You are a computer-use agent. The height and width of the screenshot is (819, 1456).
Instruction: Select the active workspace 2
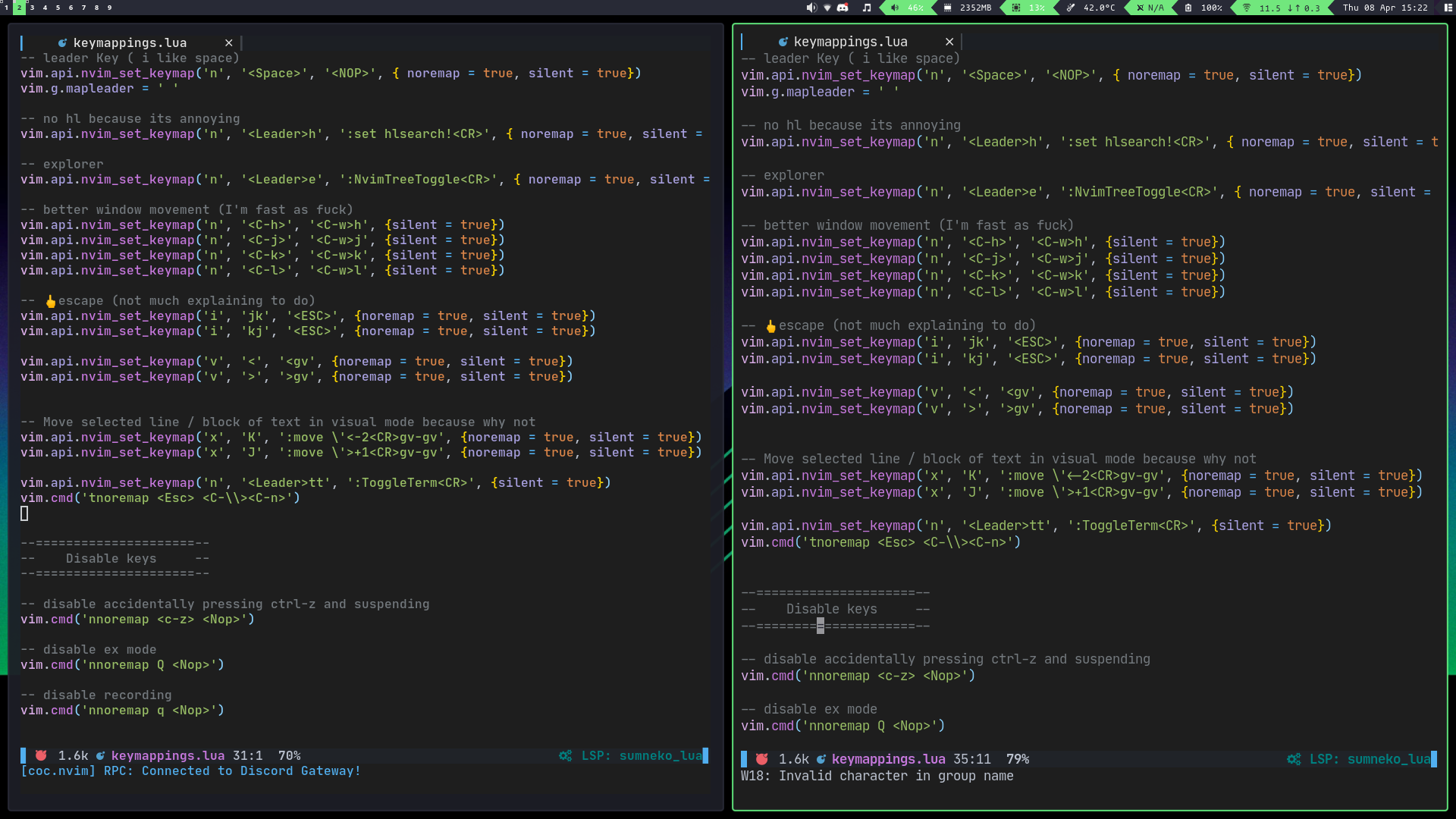coord(19,8)
